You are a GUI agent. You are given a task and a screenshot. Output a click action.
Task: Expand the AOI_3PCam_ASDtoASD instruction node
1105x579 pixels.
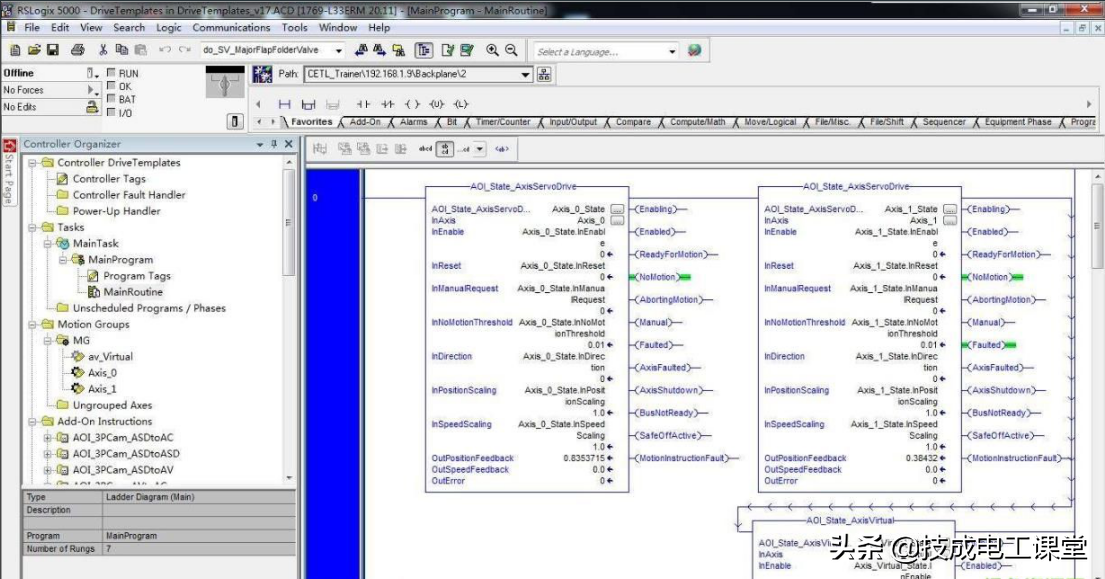click(48, 454)
